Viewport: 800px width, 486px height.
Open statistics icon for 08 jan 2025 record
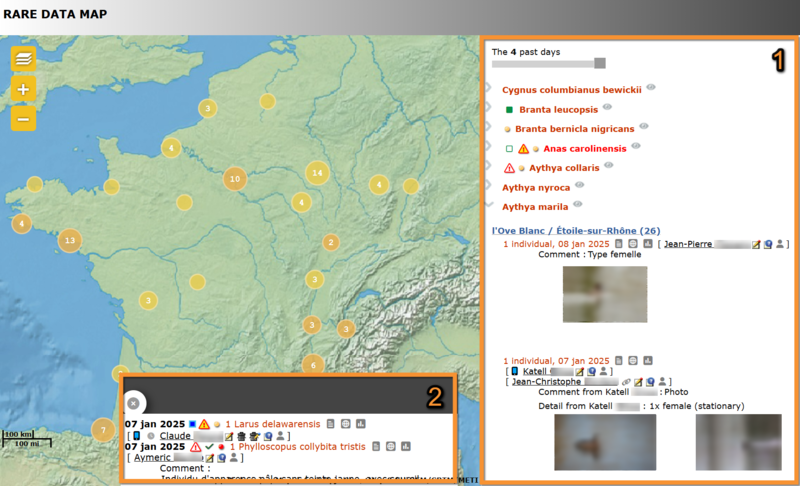point(648,244)
